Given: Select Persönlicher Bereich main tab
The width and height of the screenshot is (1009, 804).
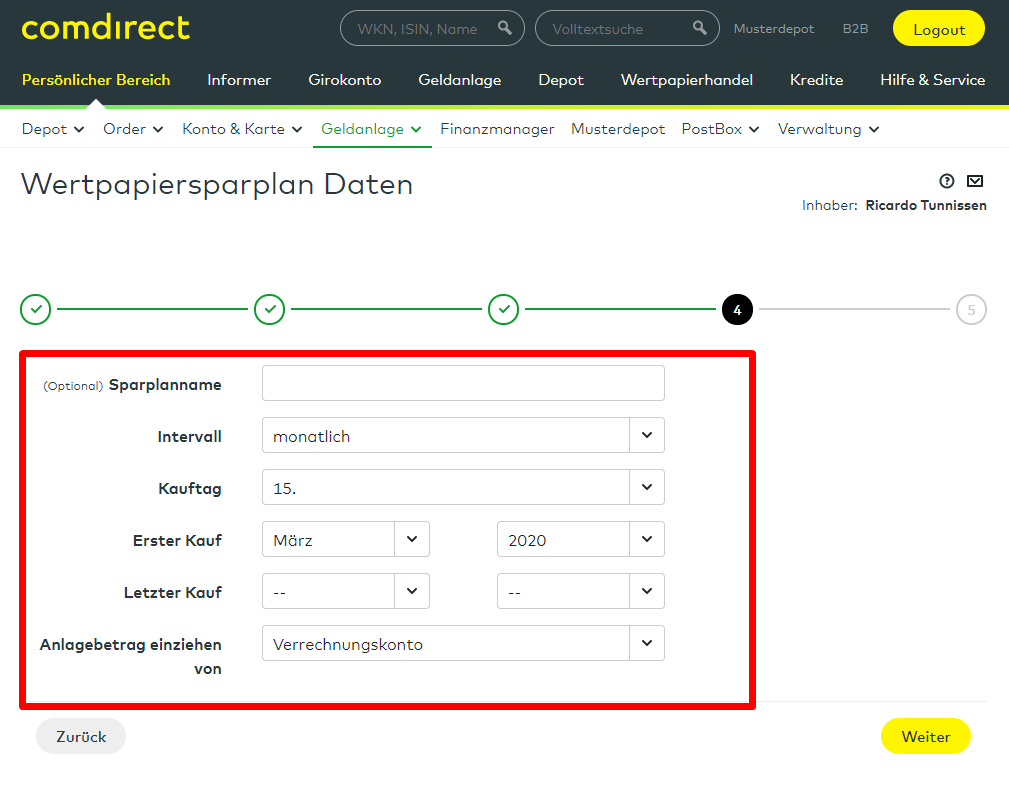Looking at the screenshot, I should pyautogui.click(x=96, y=80).
